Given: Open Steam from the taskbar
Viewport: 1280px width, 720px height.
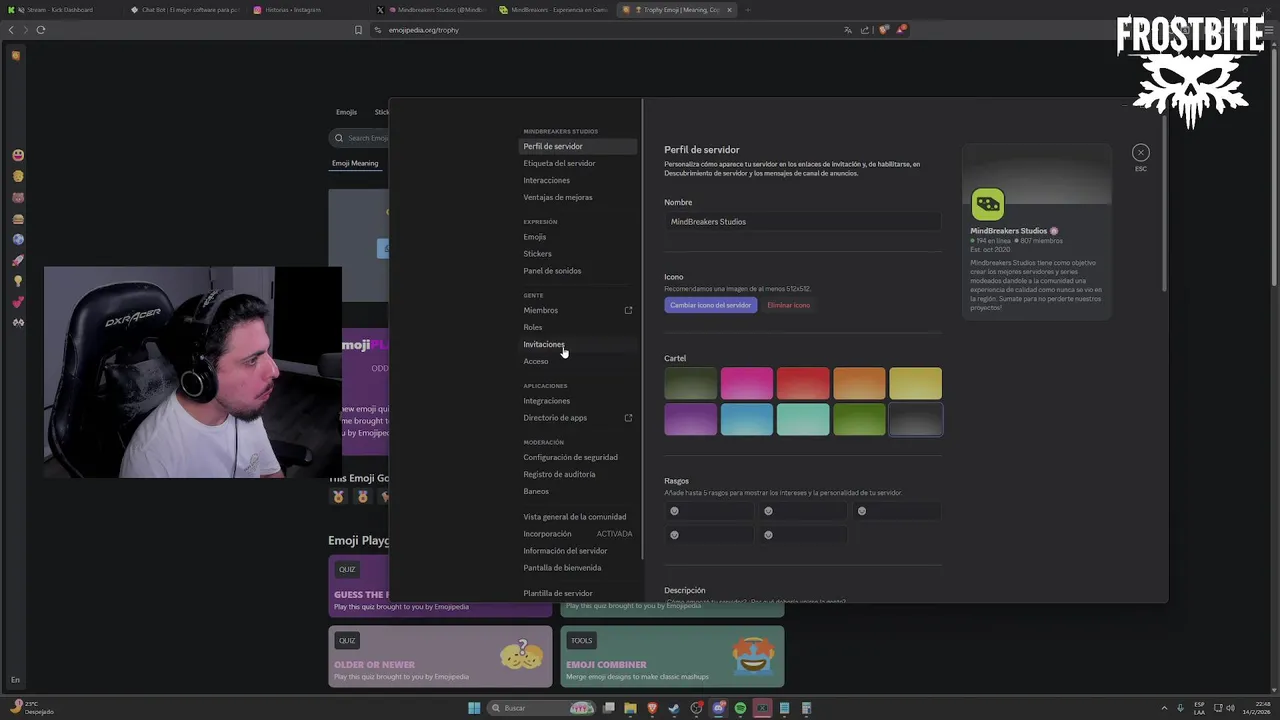Looking at the screenshot, I should coord(674,708).
